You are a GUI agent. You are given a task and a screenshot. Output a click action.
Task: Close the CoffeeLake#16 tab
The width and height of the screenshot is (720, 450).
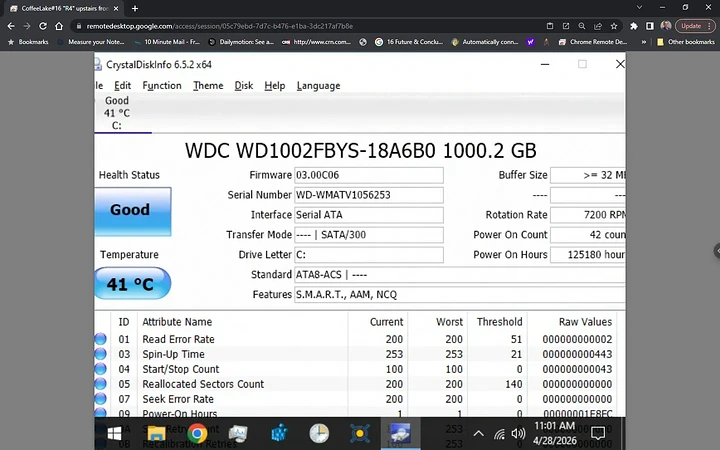tap(116, 8)
